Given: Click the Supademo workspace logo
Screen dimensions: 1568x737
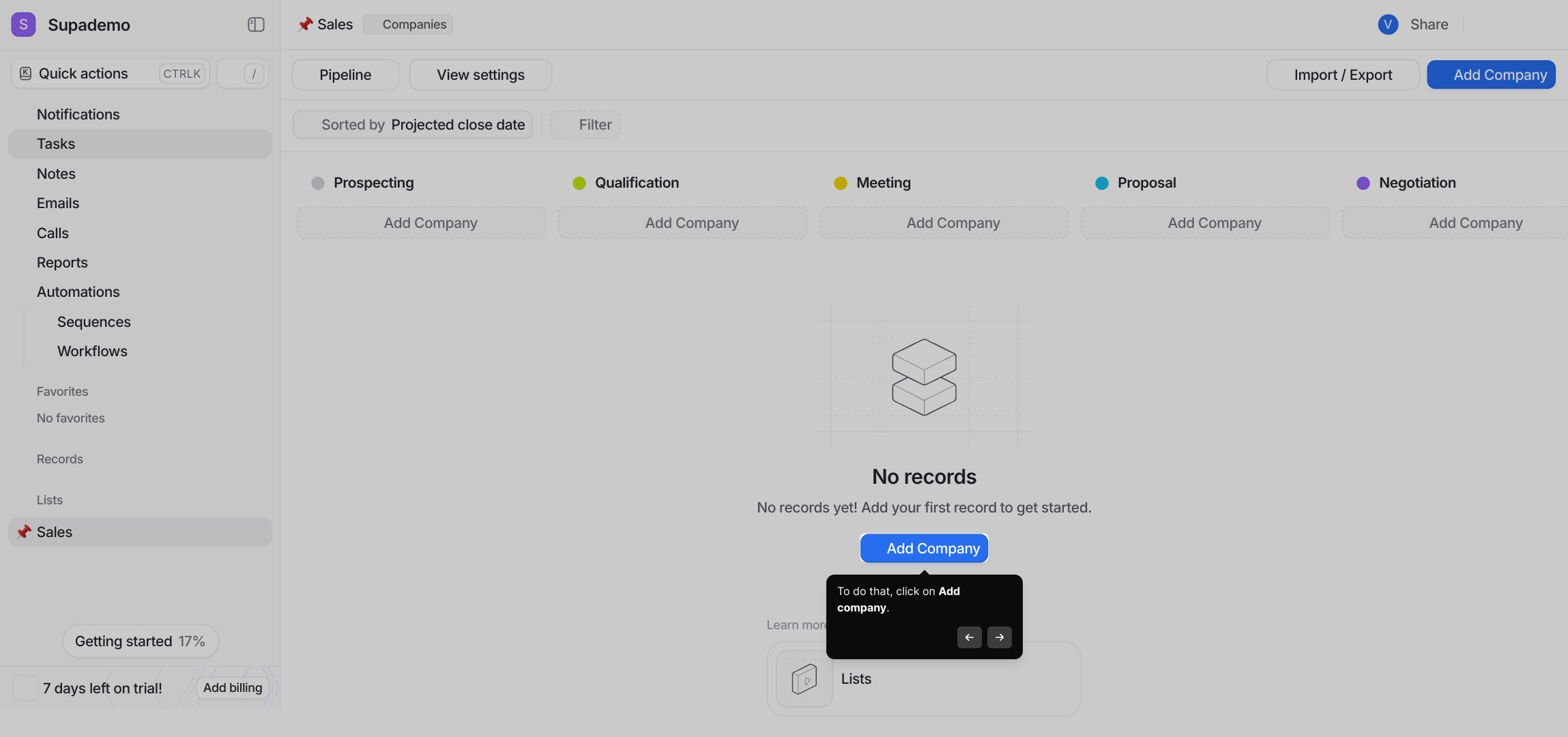Looking at the screenshot, I should pos(23,25).
